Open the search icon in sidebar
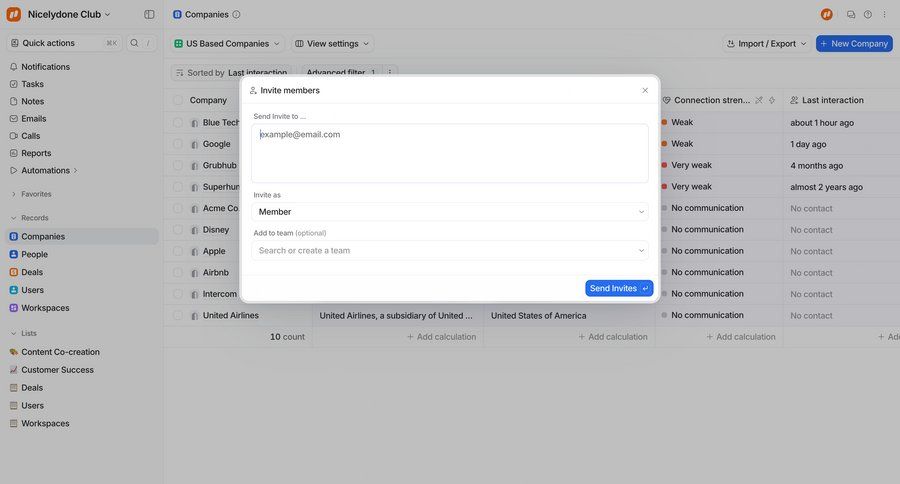This screenshot has width=900, height=484. (134, 43)
